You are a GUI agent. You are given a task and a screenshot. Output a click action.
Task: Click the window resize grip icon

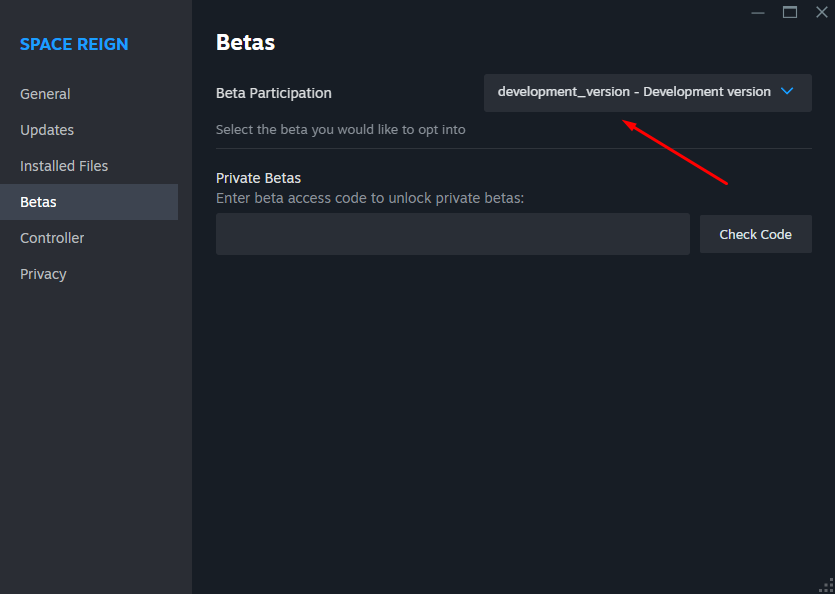(x=826, y=585)
